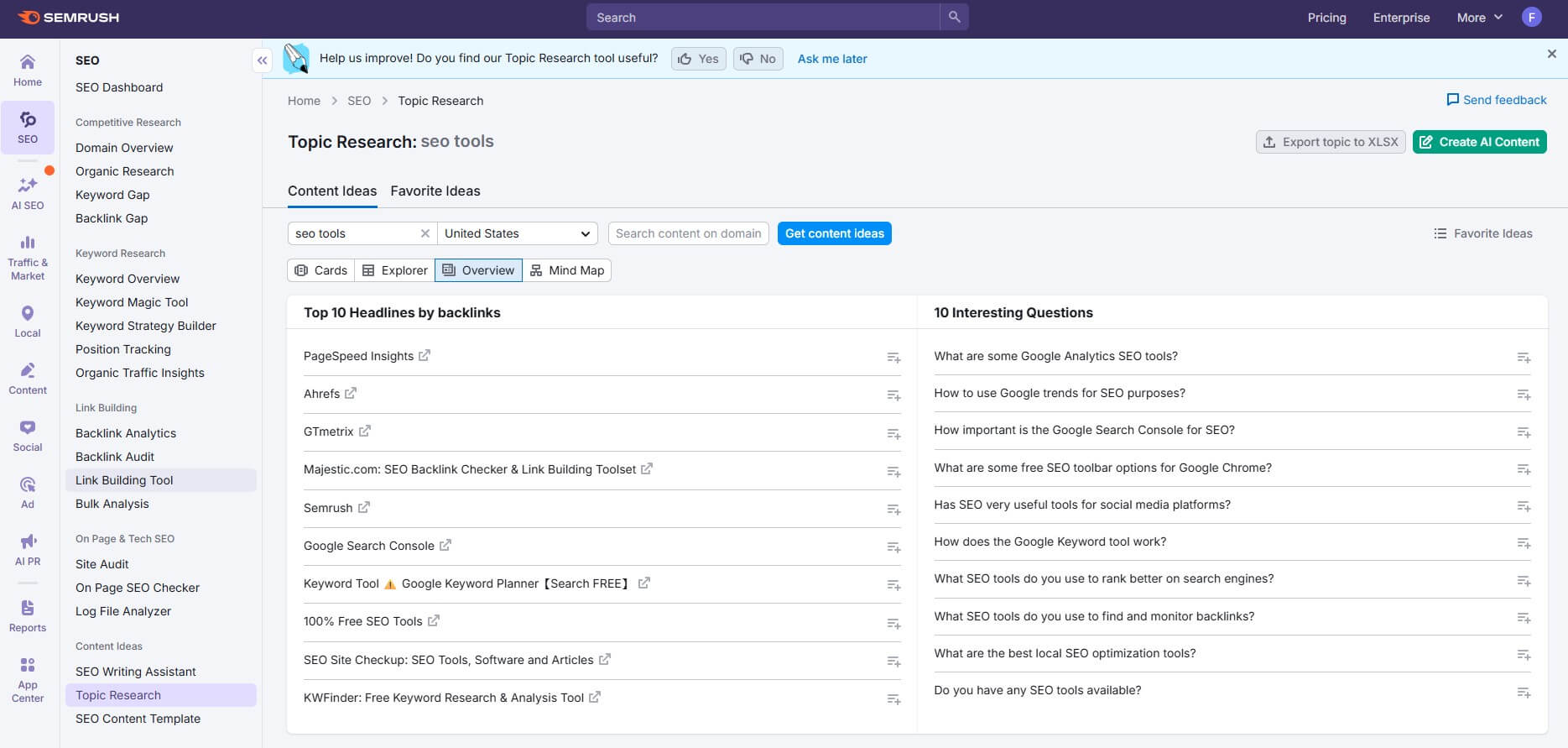Viewport: 1568px width, 748px height.
Task: Vote No on the usefulness survey
Action: click(758, 59)
